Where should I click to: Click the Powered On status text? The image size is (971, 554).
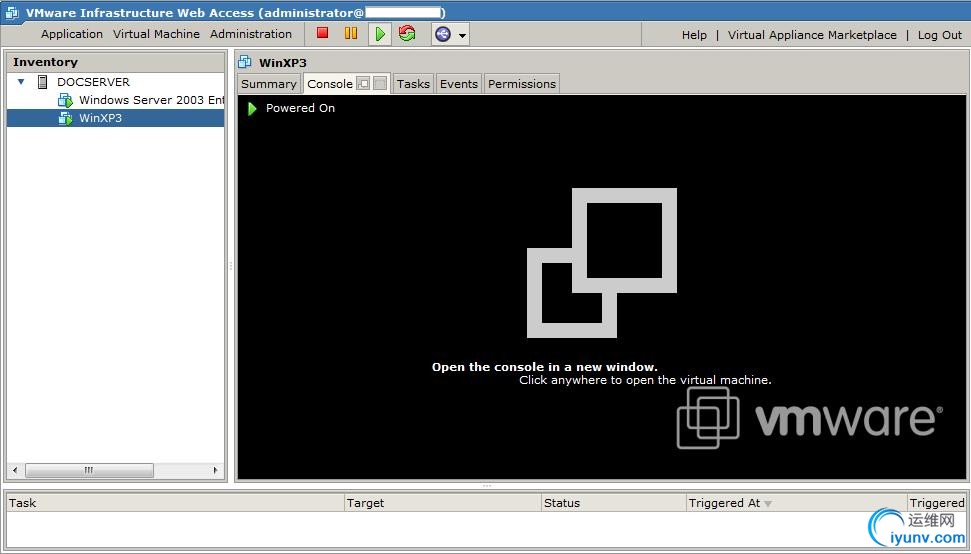point(300,108)
